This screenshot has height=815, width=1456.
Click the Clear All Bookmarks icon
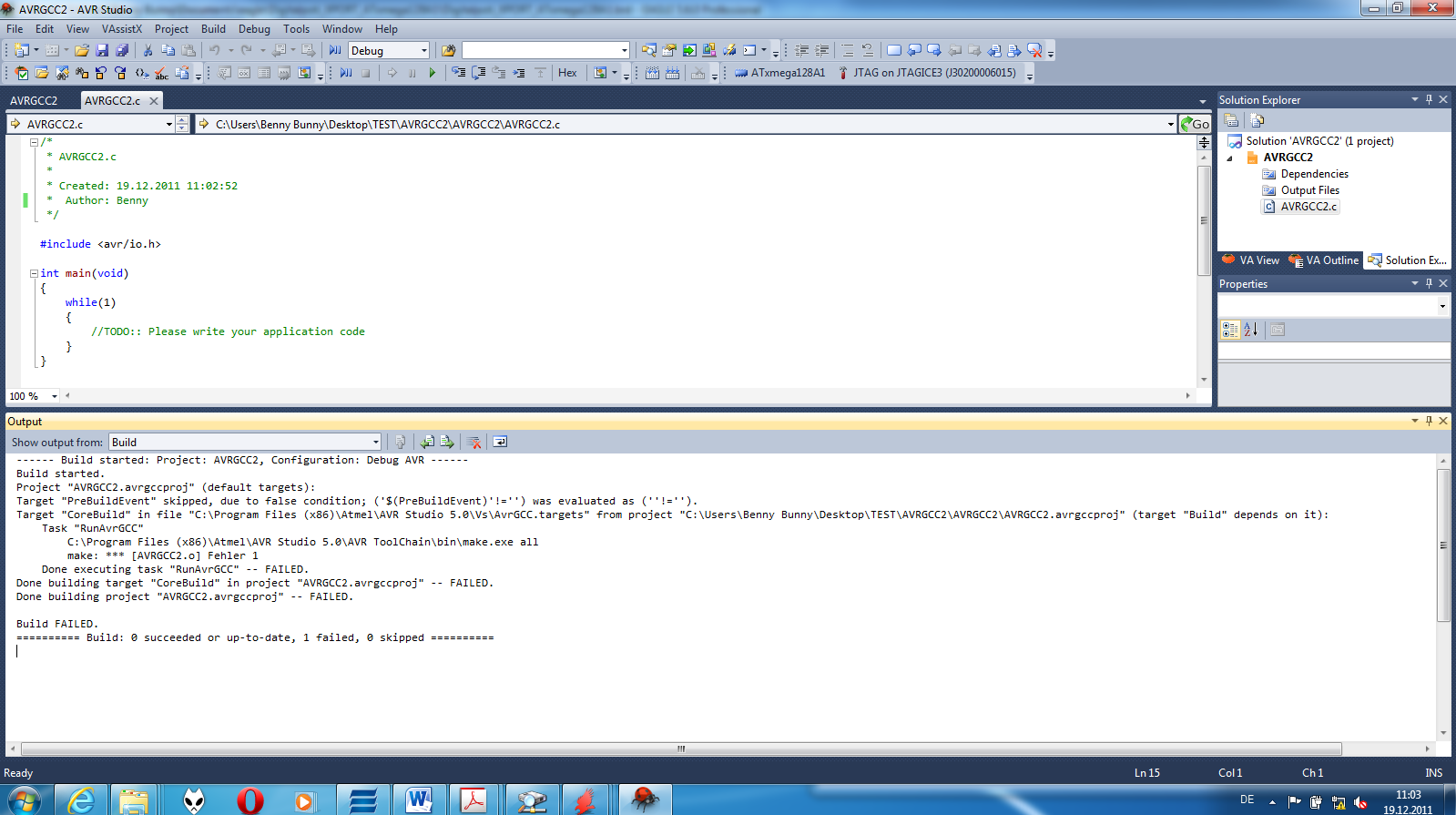[1034, 50]
